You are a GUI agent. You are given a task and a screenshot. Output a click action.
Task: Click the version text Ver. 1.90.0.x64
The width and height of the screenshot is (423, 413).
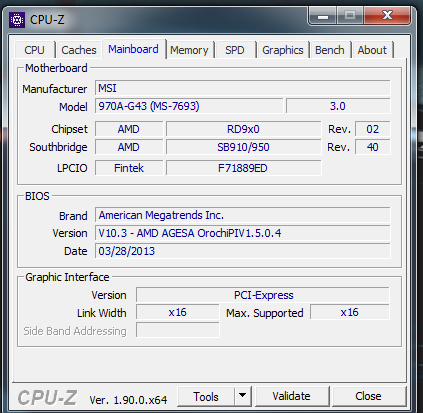[x=128, y=400]
